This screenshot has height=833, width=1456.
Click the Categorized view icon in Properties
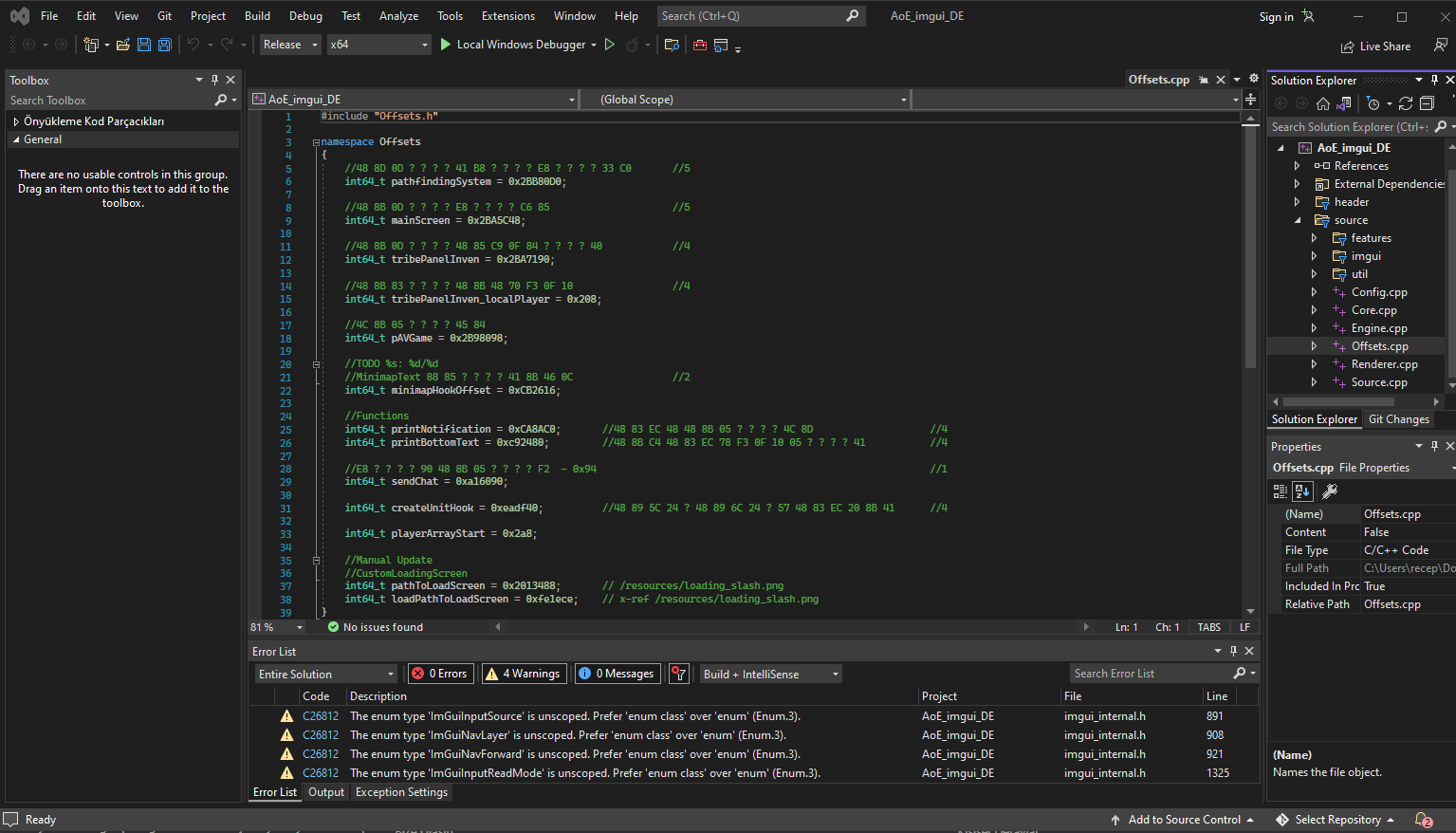(1281, 491)
